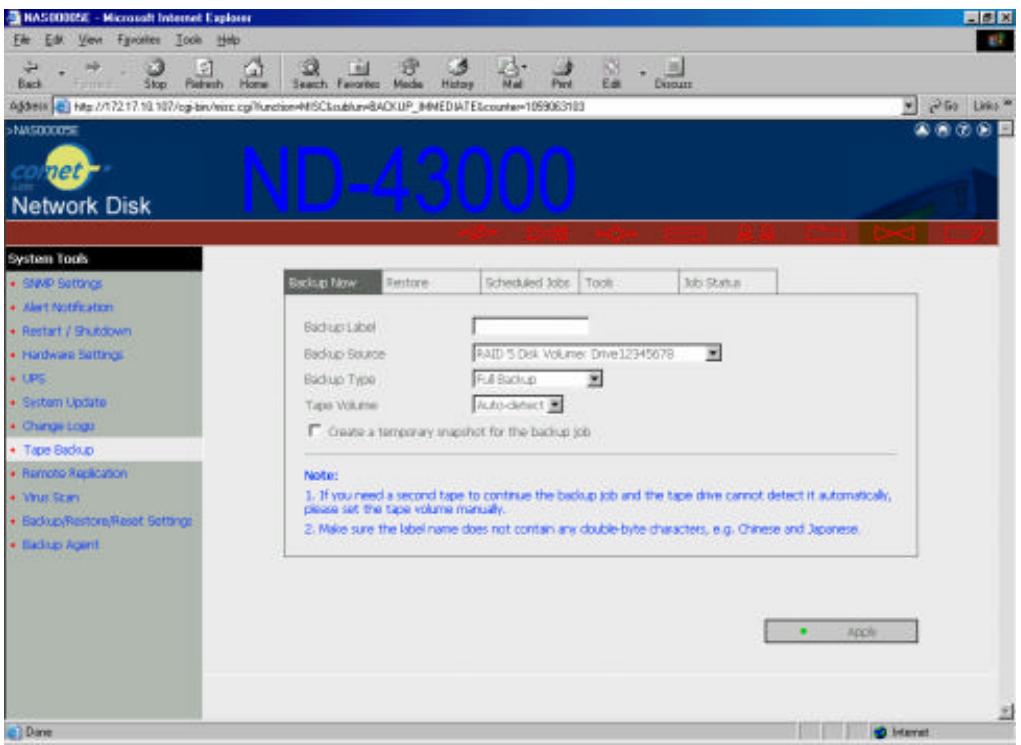The image size is (1021, 745).
Task: Open the Restart / Shutdown link
Action: click(x=77, y=331)
